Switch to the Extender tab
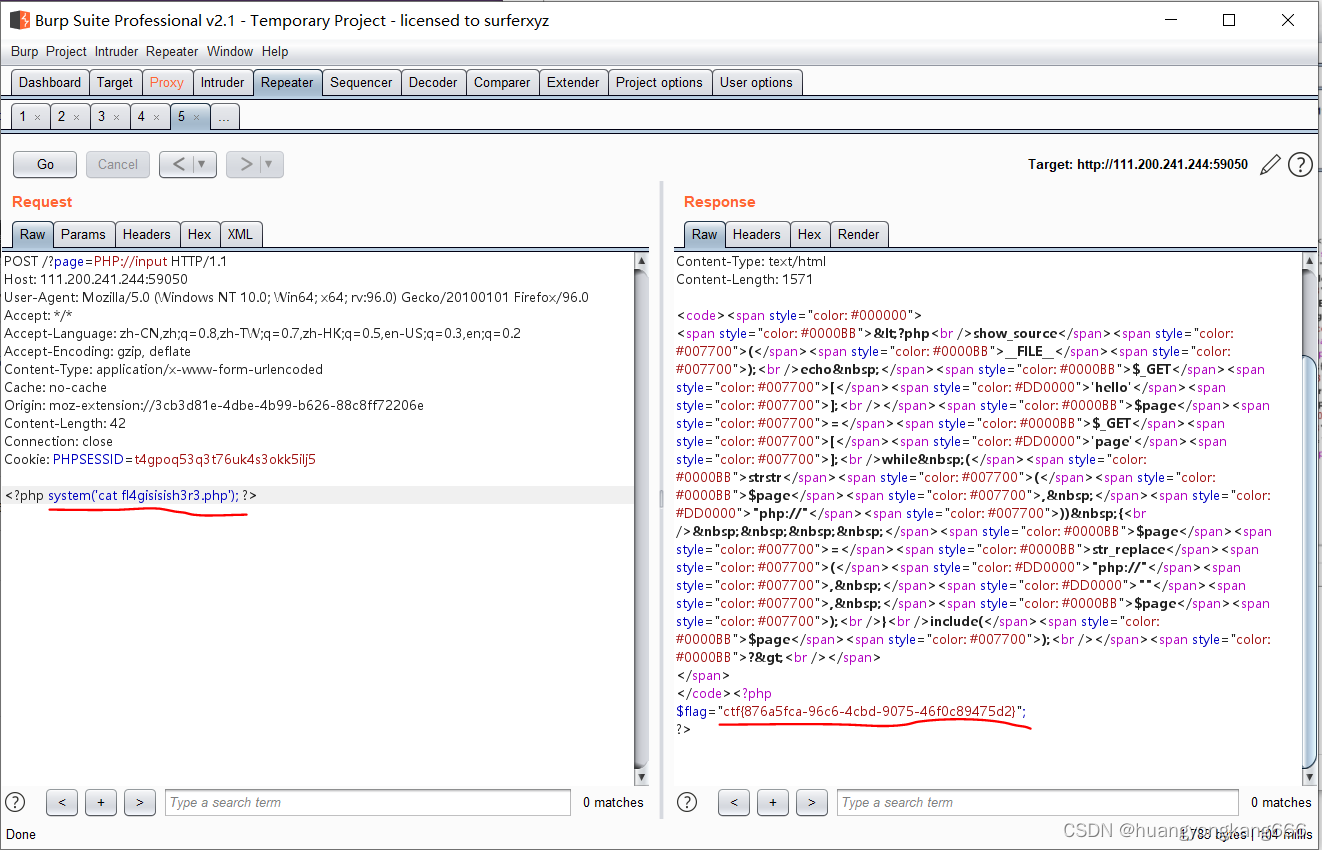 pyautogui.click(x=573, y=83)
